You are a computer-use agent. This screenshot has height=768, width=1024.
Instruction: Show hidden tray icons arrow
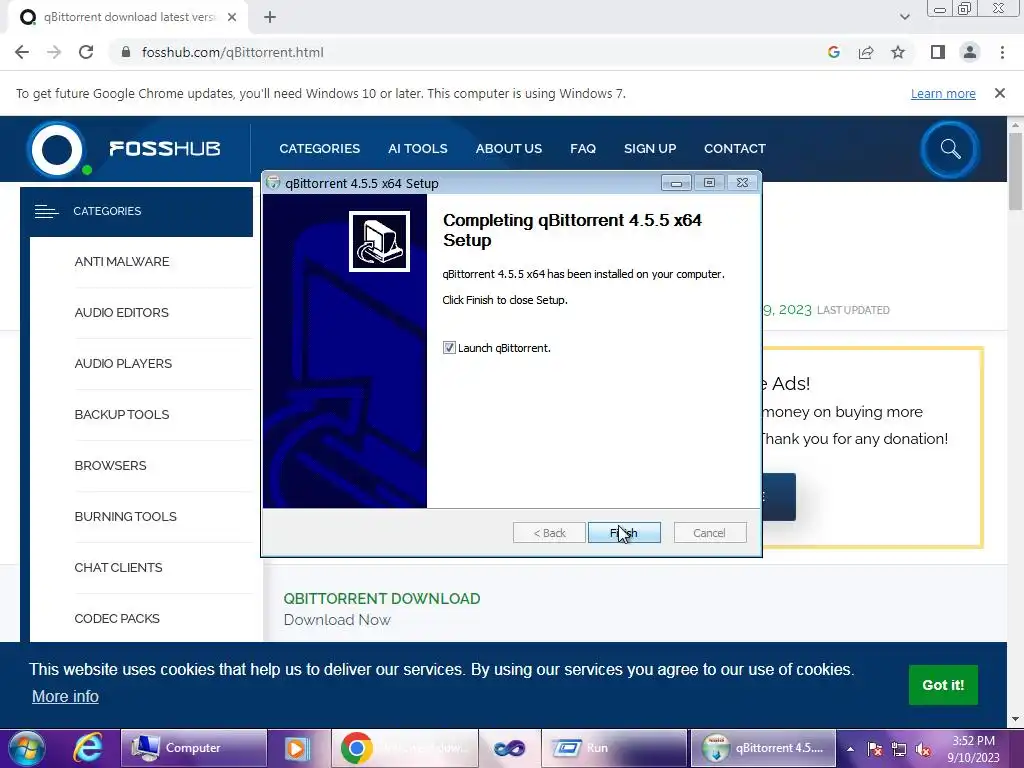point(850,749)
